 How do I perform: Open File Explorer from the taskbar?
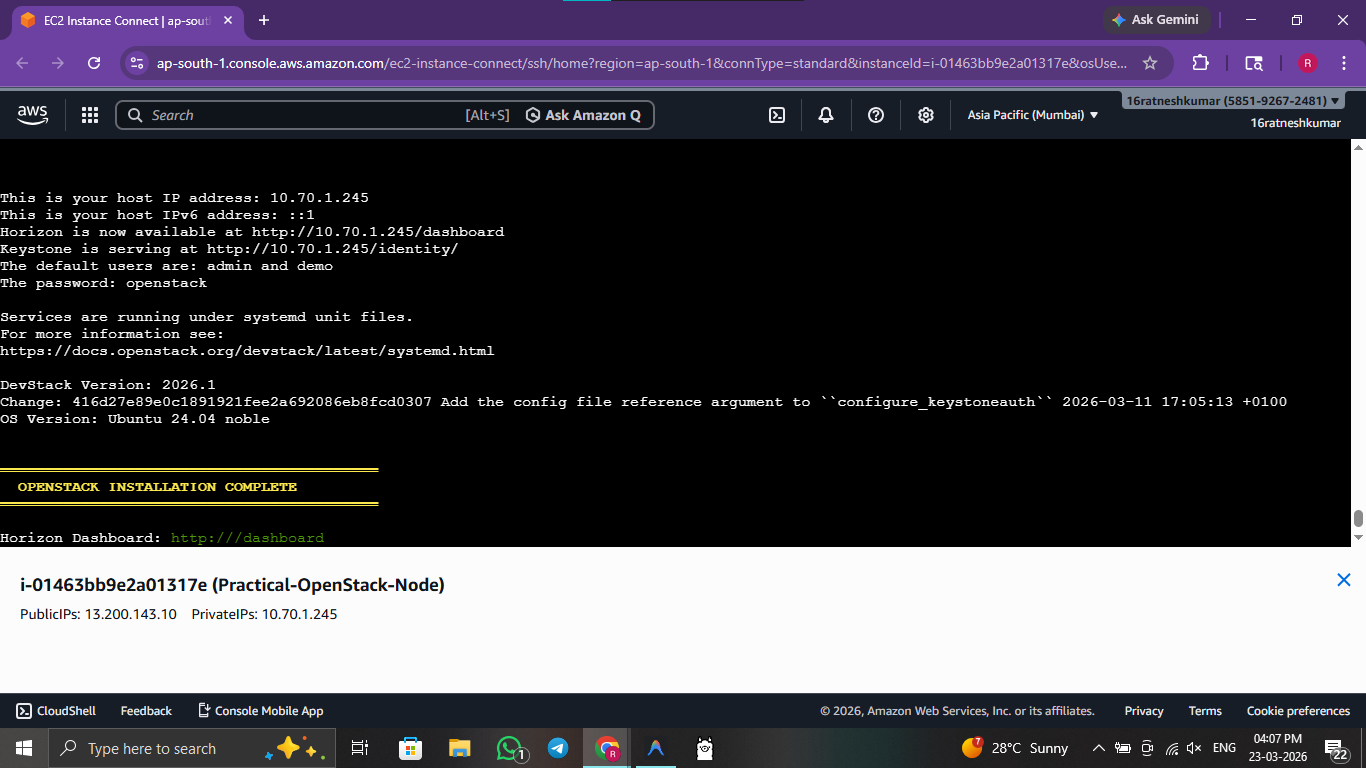click(459, 748)
